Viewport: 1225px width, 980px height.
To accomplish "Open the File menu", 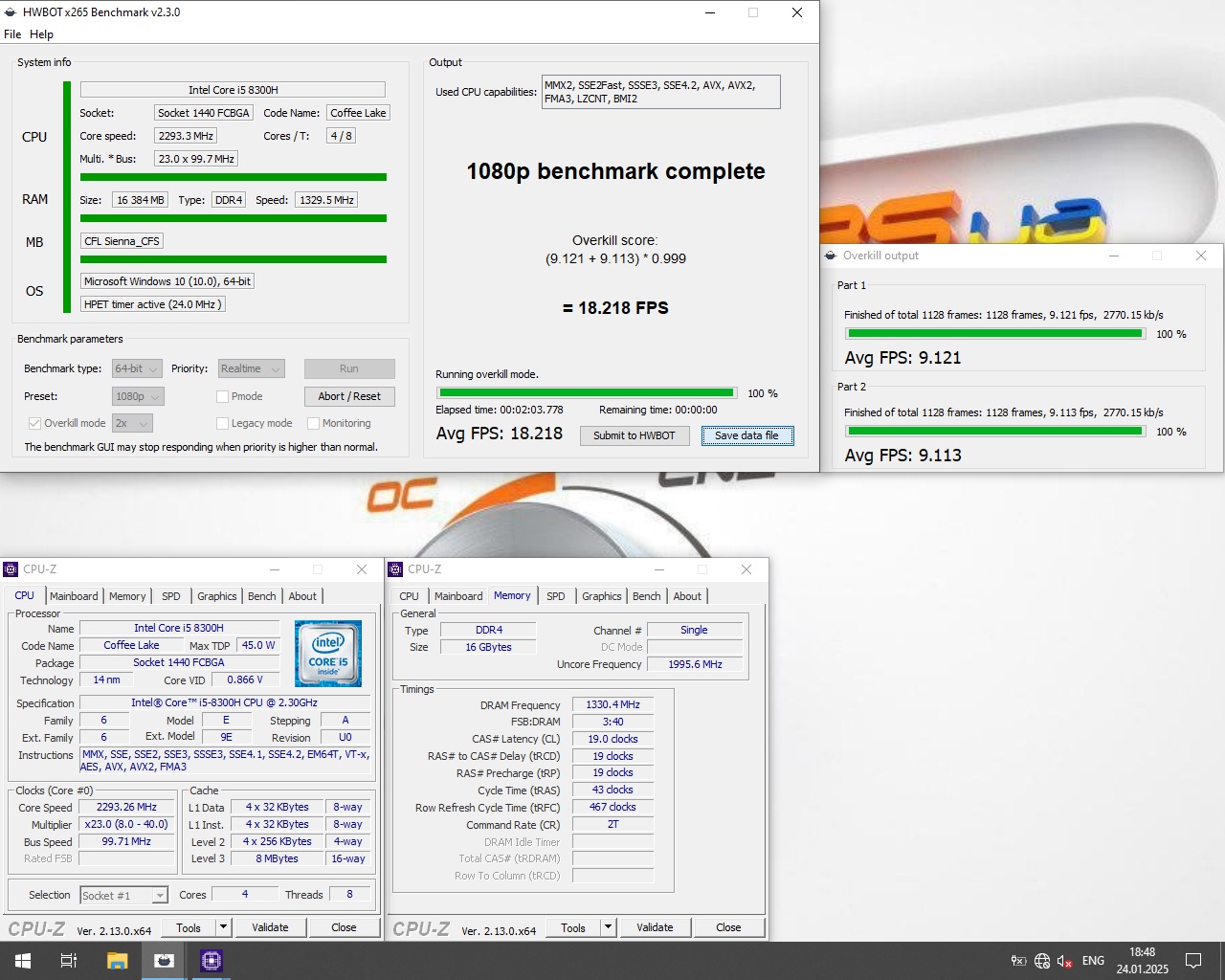I will point(12,34).
